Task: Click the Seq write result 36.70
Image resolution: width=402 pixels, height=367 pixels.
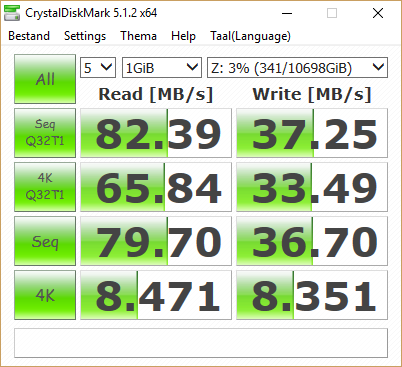Action: pos(312,241)
